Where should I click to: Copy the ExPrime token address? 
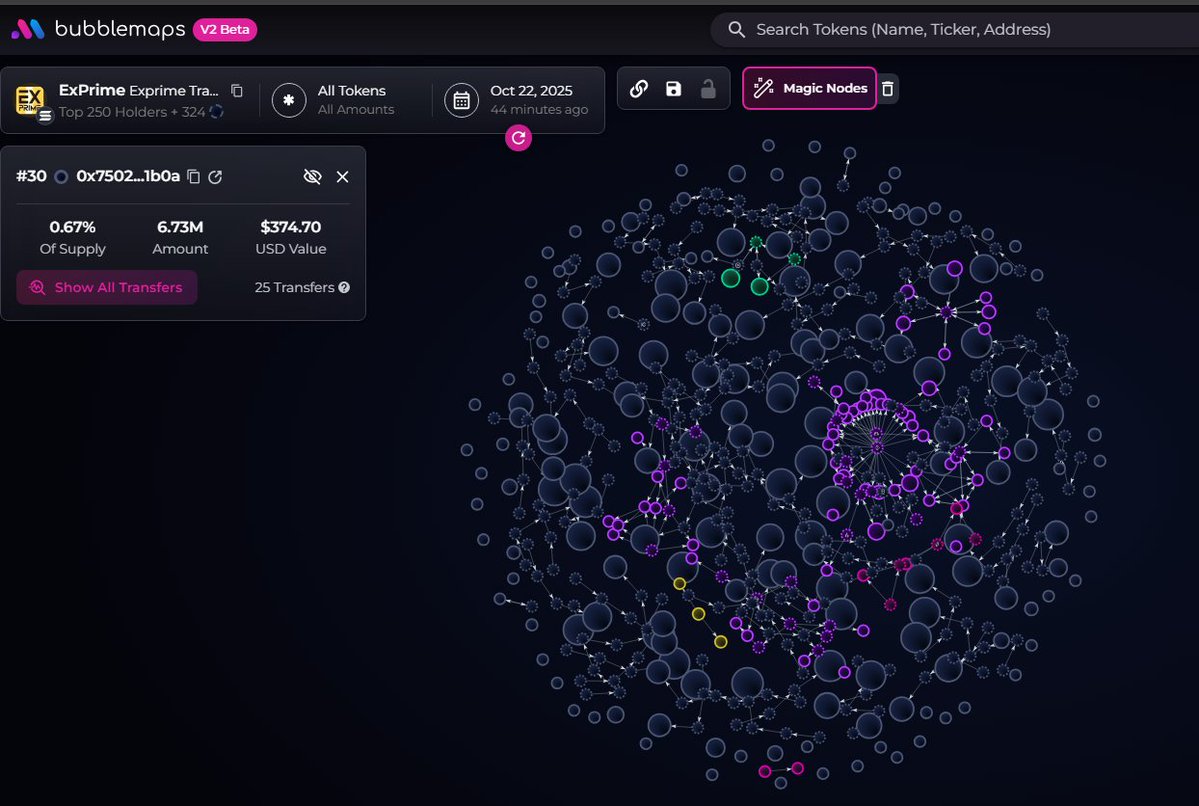tap(237, 91)
